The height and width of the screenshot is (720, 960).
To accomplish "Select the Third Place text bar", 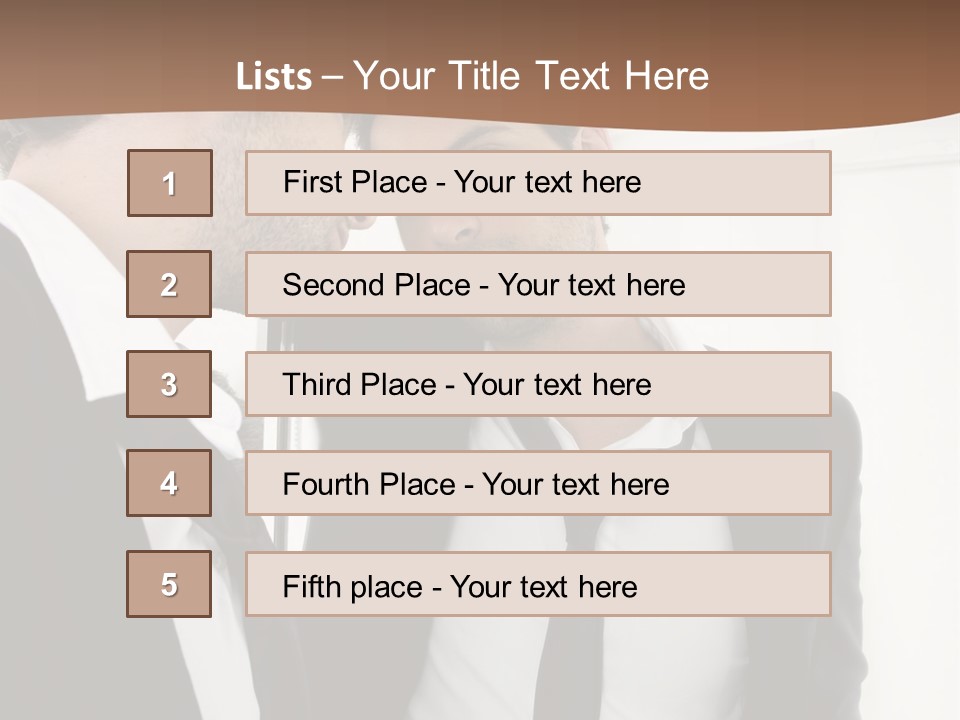I will (x=538, y=384).
